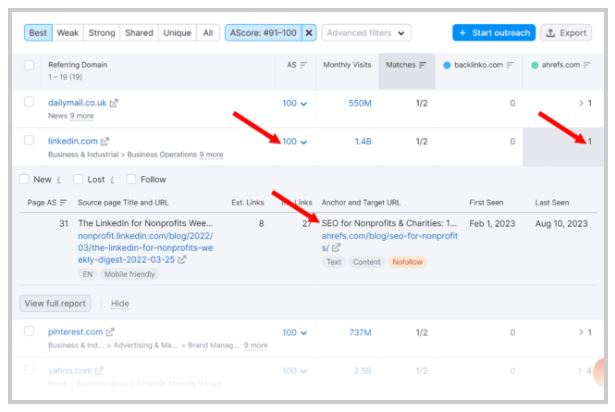615x412 pixels.
Task: Open the yahoo.com domain link
Action: (70, 370)
